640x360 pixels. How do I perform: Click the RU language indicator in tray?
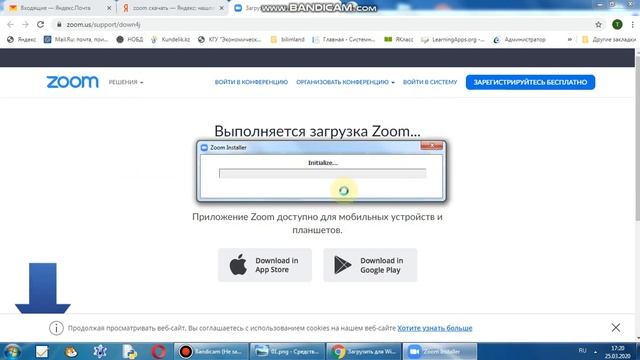coord(582,351)
